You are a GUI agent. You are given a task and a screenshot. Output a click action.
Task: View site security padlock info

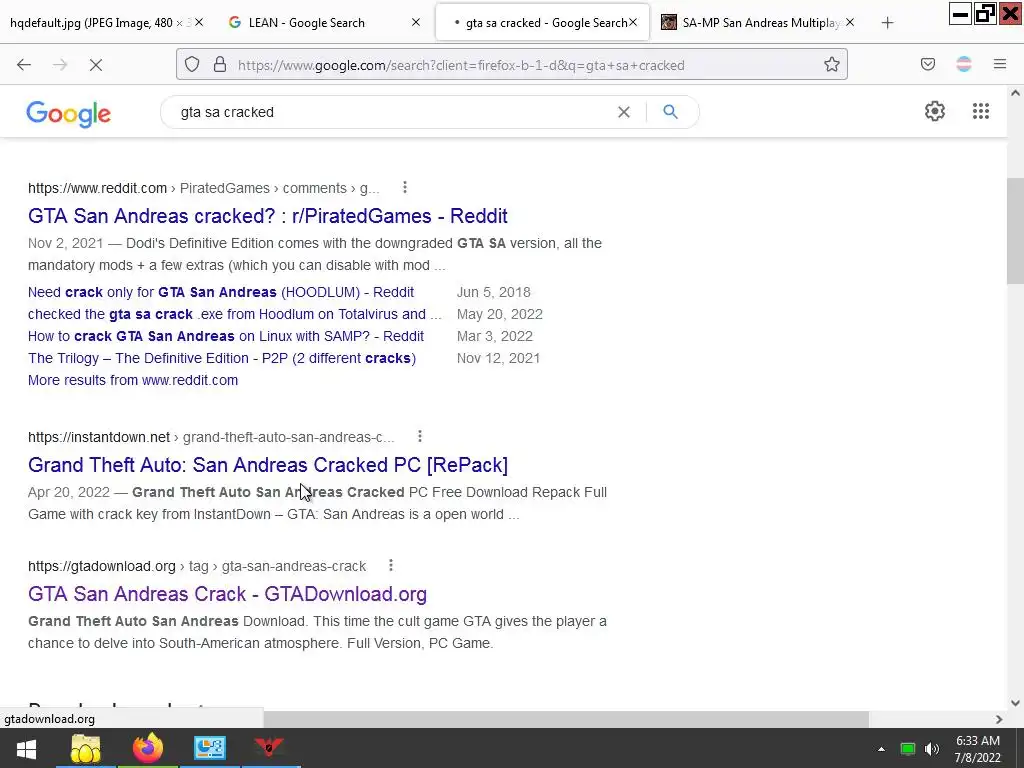point(220,65)
